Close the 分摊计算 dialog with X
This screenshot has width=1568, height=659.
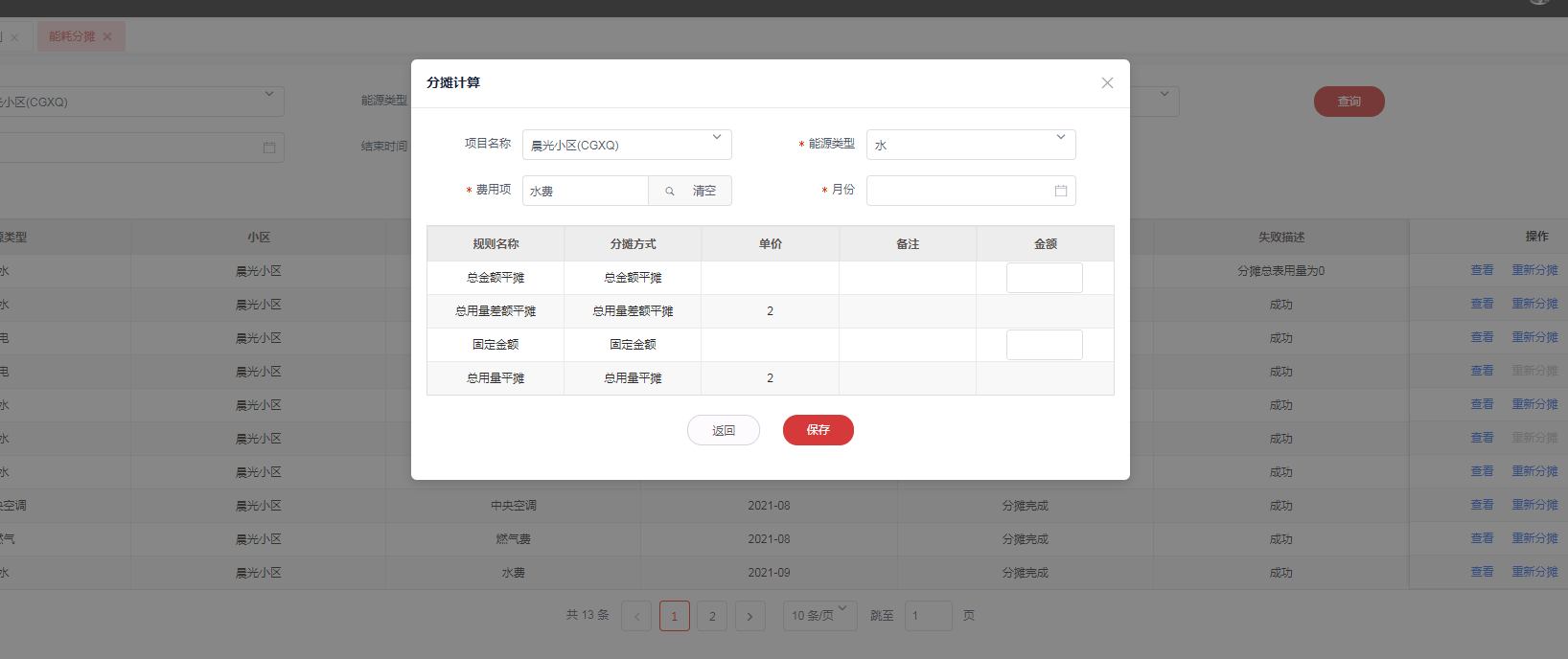(1107, 83)
